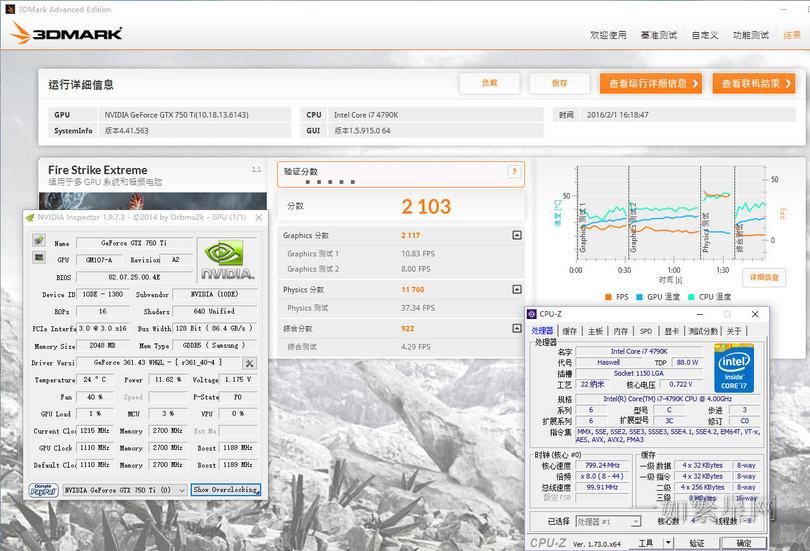Click the question mark help icon beside 验证分数
Screen dimensions: 810x551
tap(514, 172)
